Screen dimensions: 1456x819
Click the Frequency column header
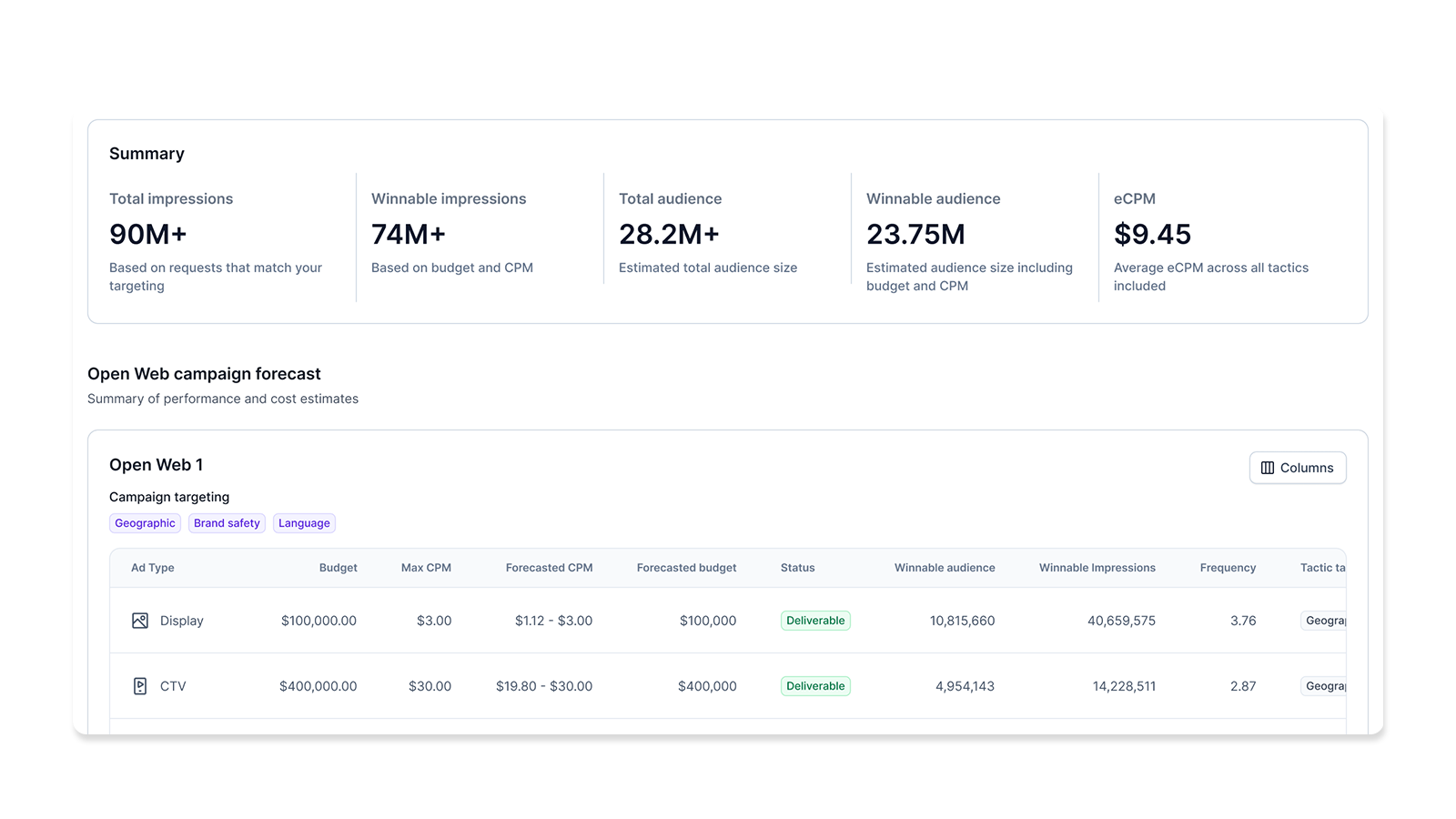(x=1228, y=567)
